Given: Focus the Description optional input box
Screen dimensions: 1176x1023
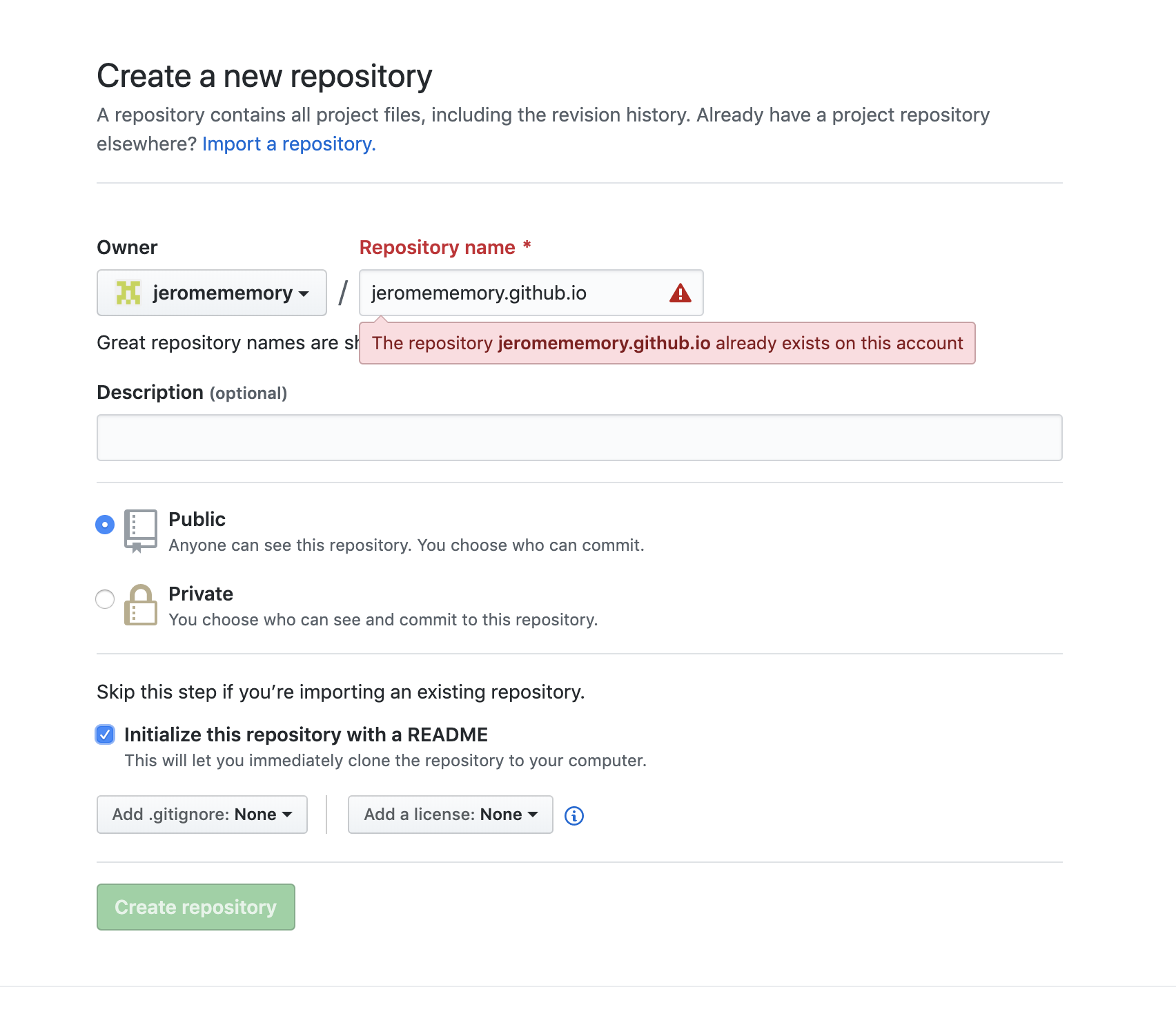Looking at the screenshot, I should click(x=579, y=438).
